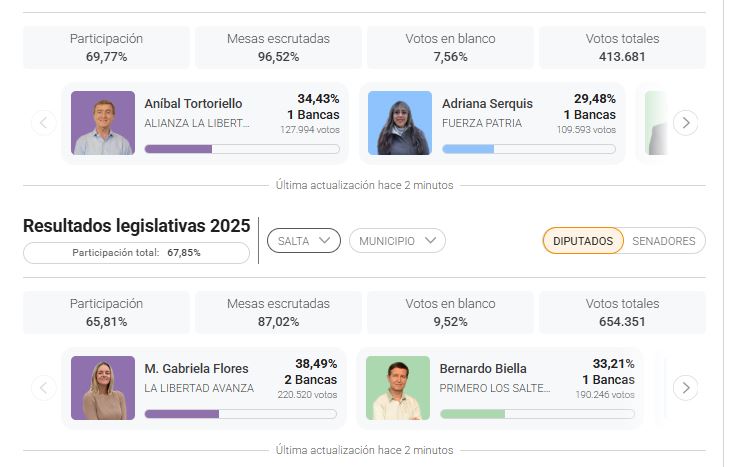Click the Participación total 67,85% pill

(x=136, y=253)
